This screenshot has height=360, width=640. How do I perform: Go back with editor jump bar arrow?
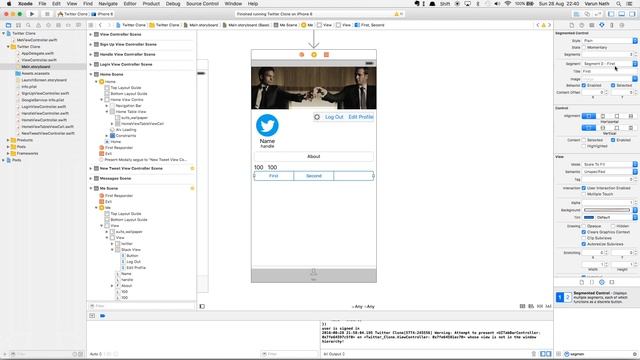point(100,25)
